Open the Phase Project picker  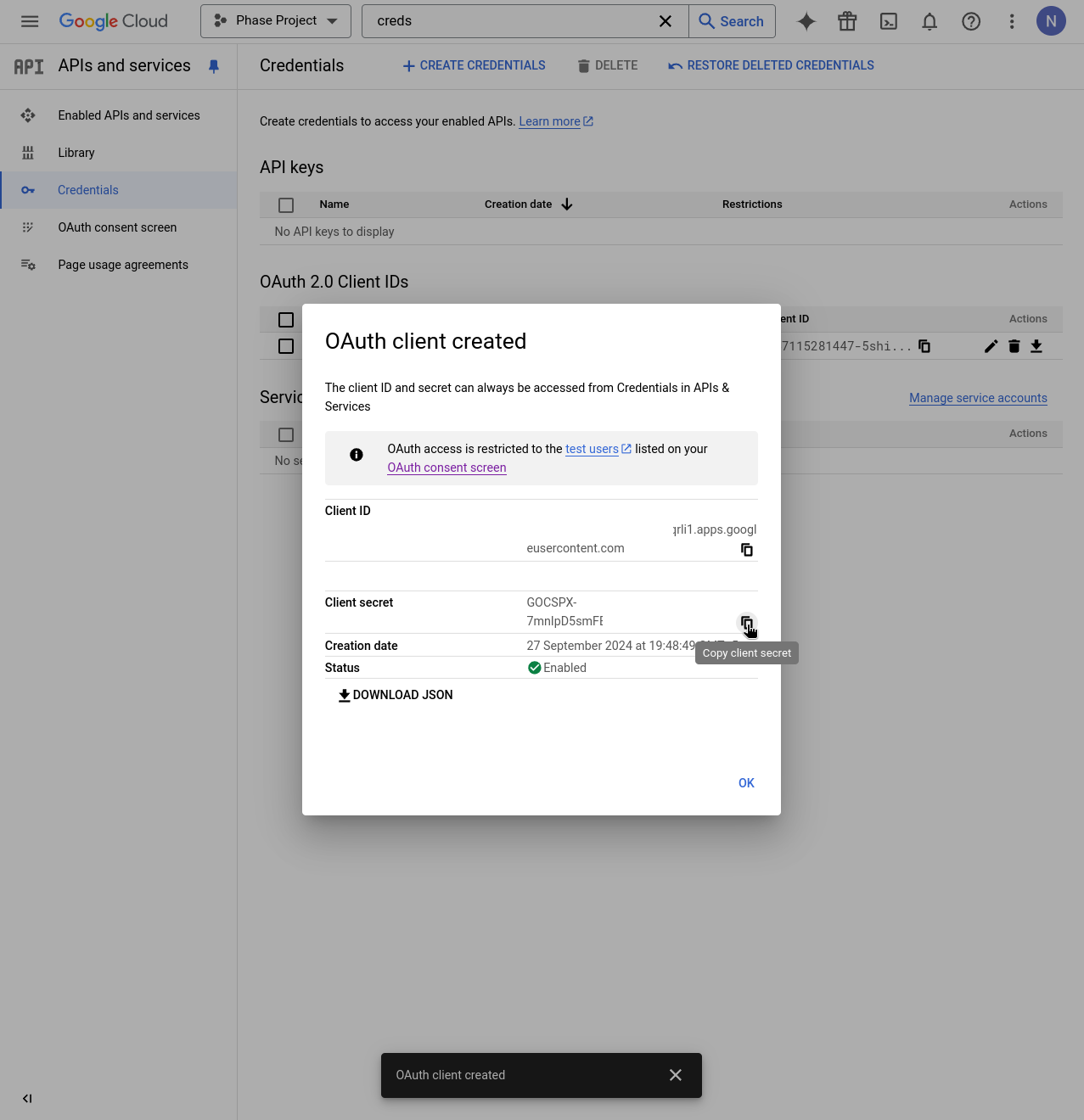[x=275, y=20]
